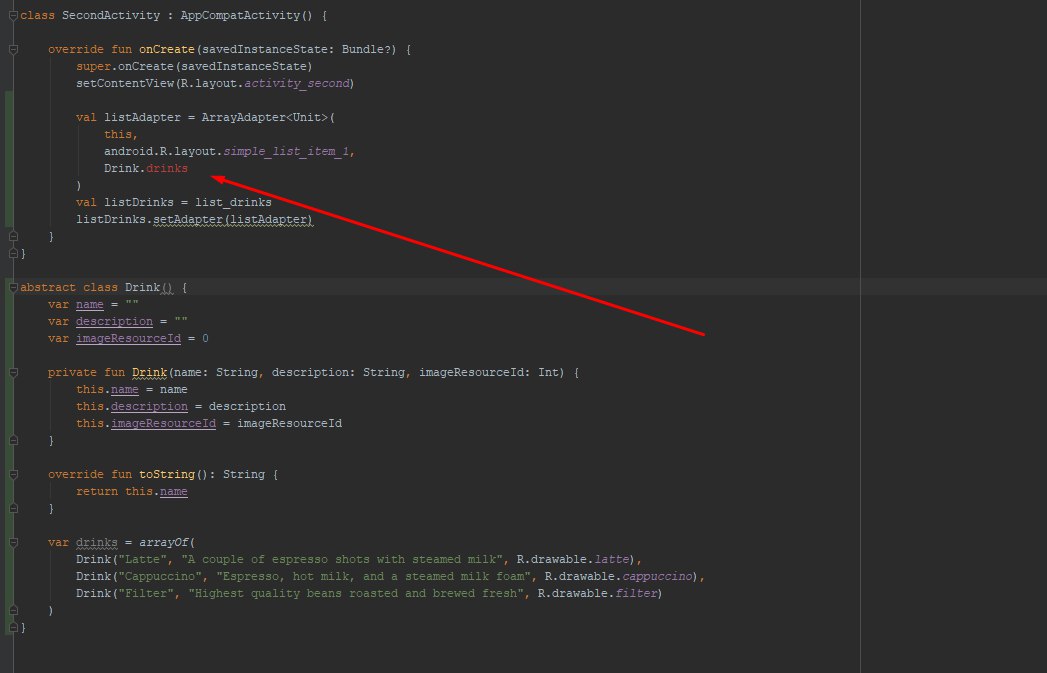Viewport: 1047px width, 673px height.
Task: Click 'activity_second' layout reference
Action: pyautogui.click(x=296, y=83)
